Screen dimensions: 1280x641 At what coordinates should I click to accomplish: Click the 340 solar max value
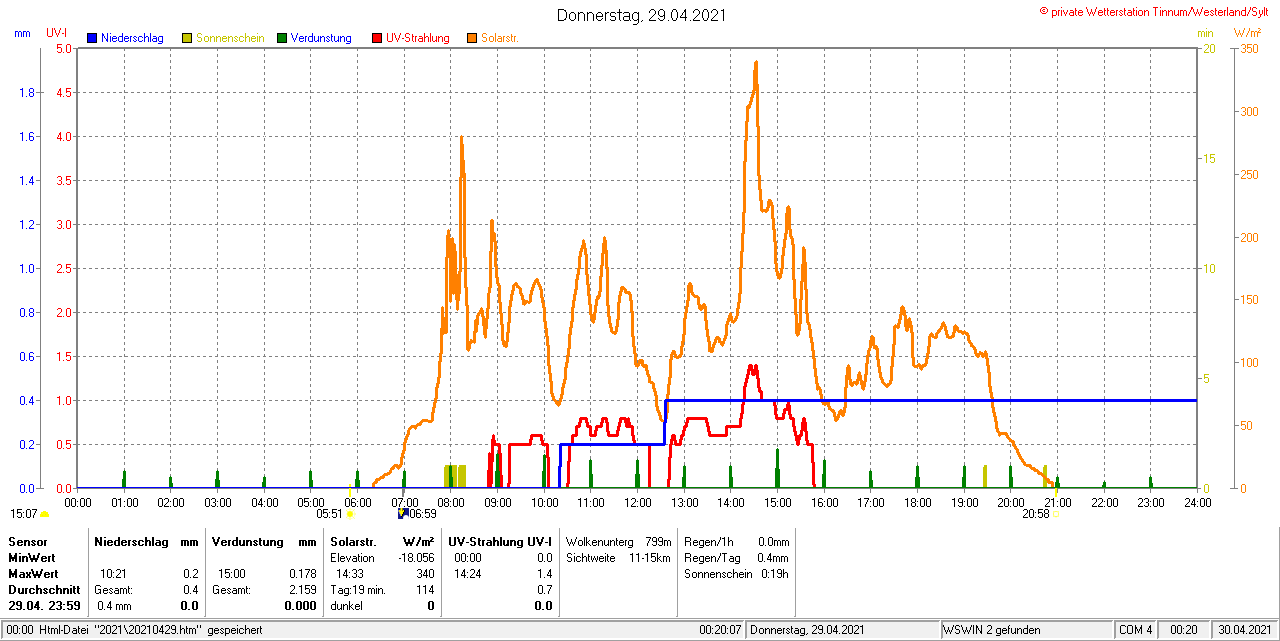point(425,574)
